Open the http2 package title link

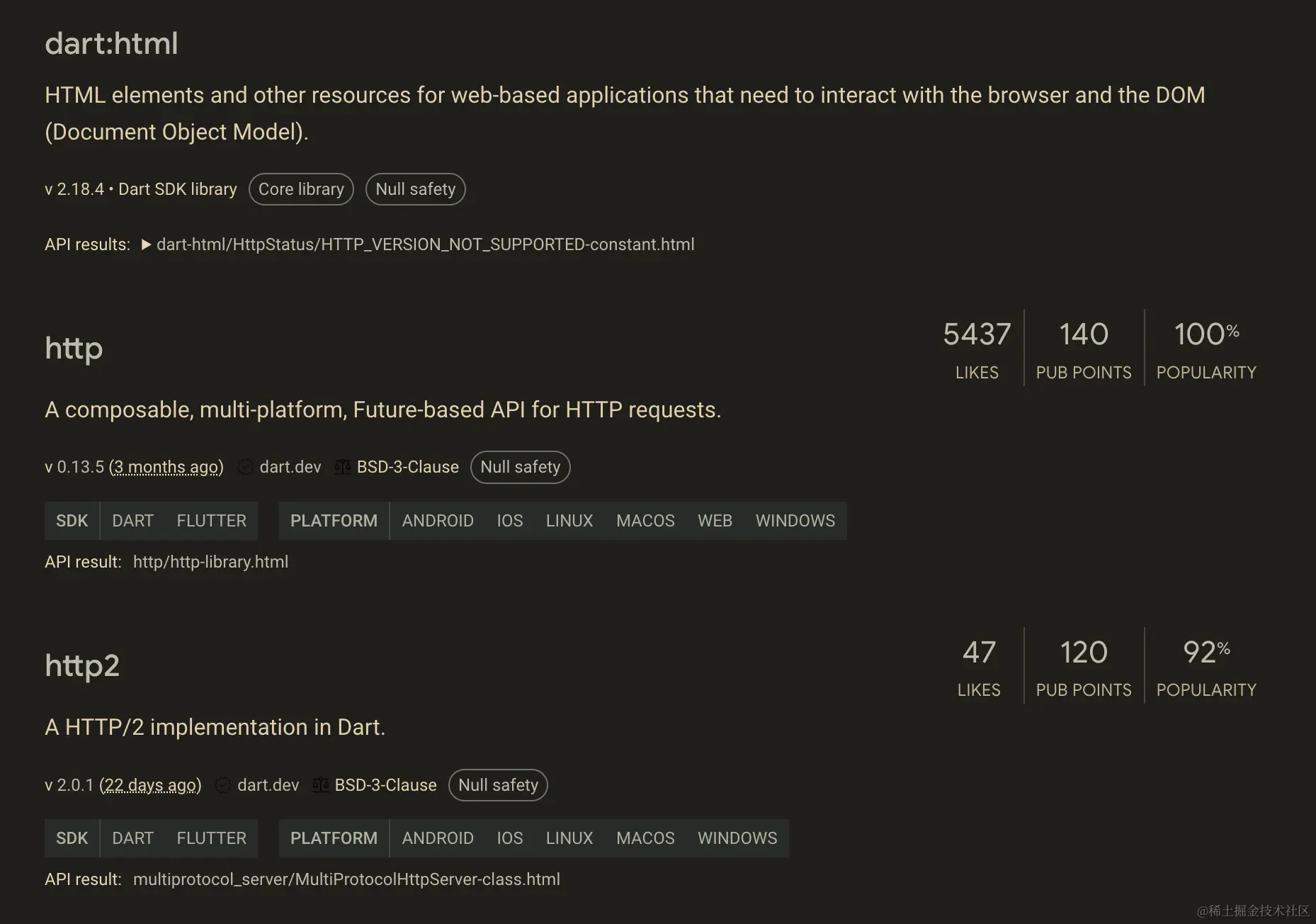(82, 666)
